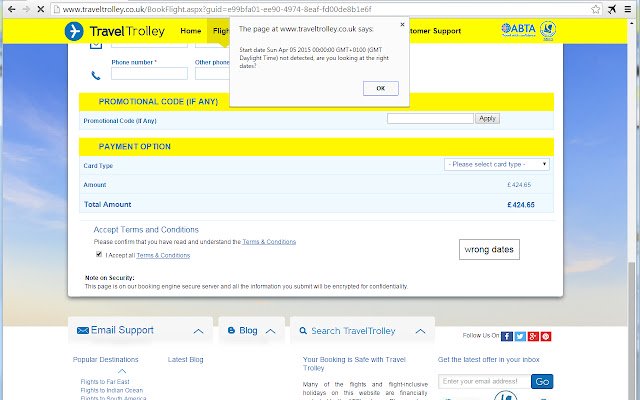Image resolution: width=640 pixels, height=400 pixels.
Task: Click the email envelope icon in form
Action: point(96,44)
